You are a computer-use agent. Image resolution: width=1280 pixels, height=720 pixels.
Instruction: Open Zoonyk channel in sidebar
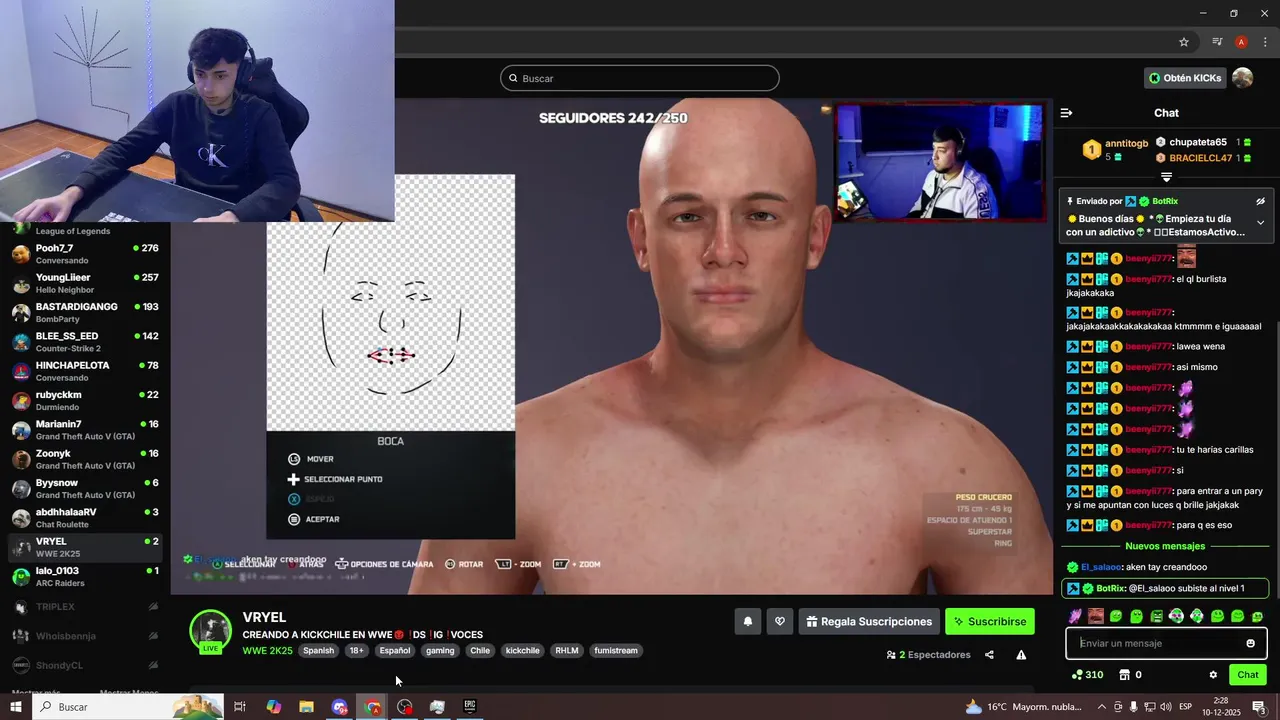coord(85,459)
